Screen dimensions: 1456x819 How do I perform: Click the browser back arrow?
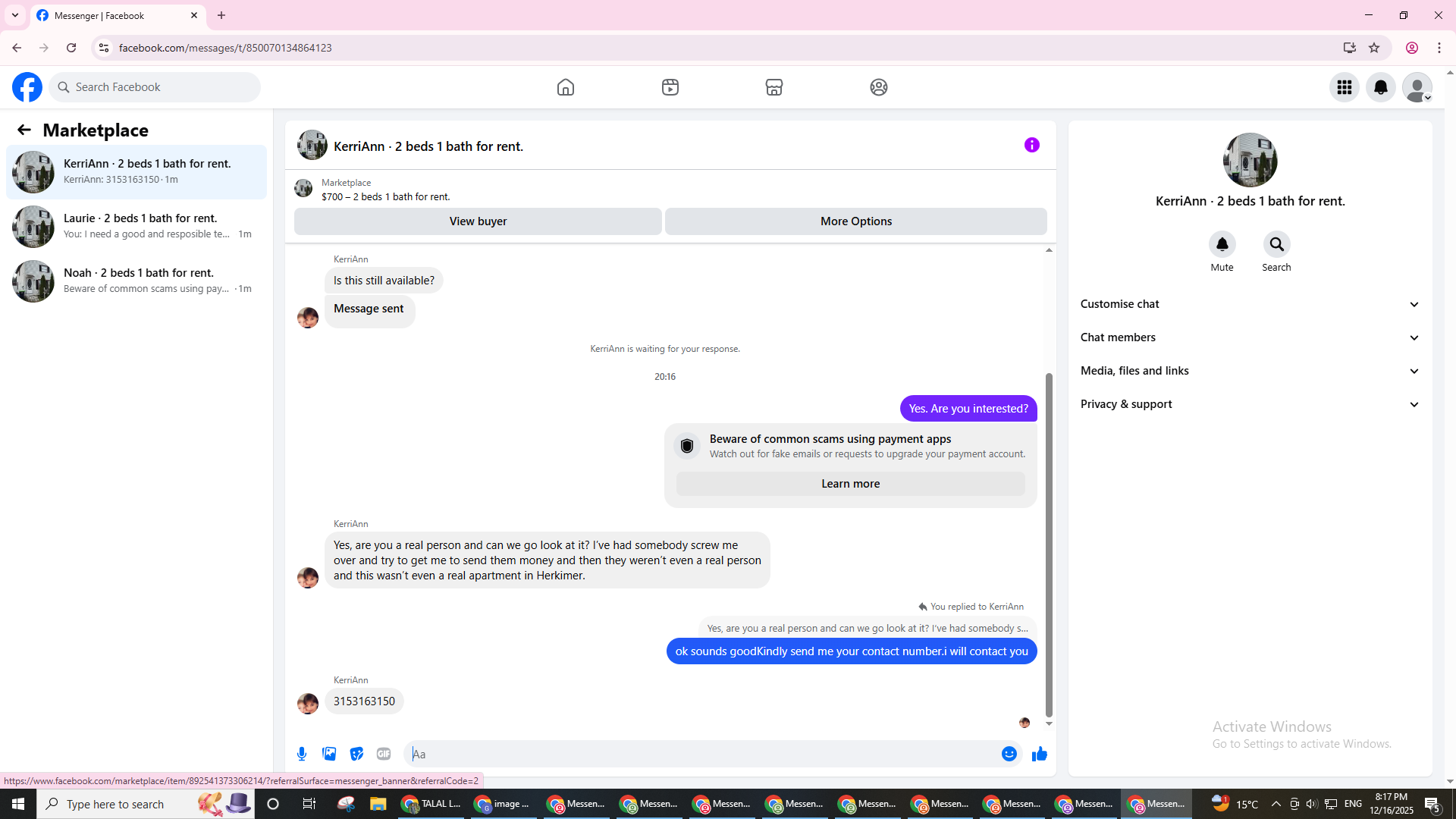coord(17,48)
